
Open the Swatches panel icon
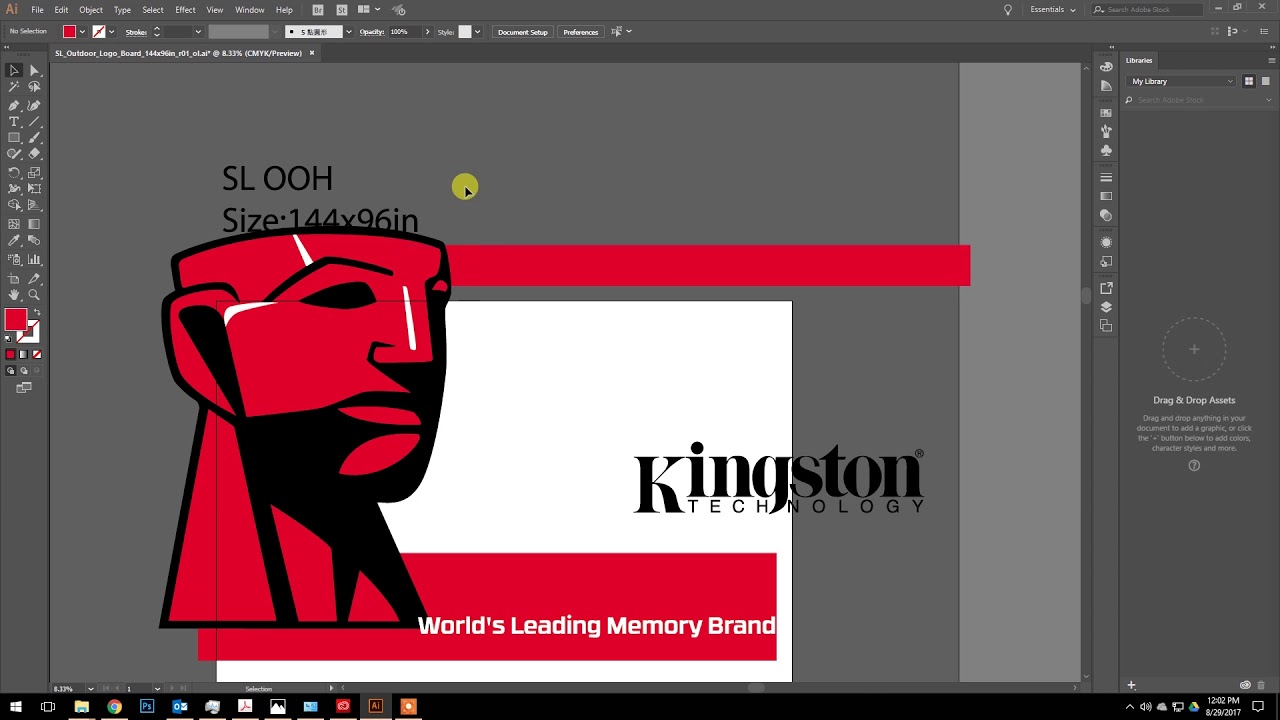[1106, 113]
